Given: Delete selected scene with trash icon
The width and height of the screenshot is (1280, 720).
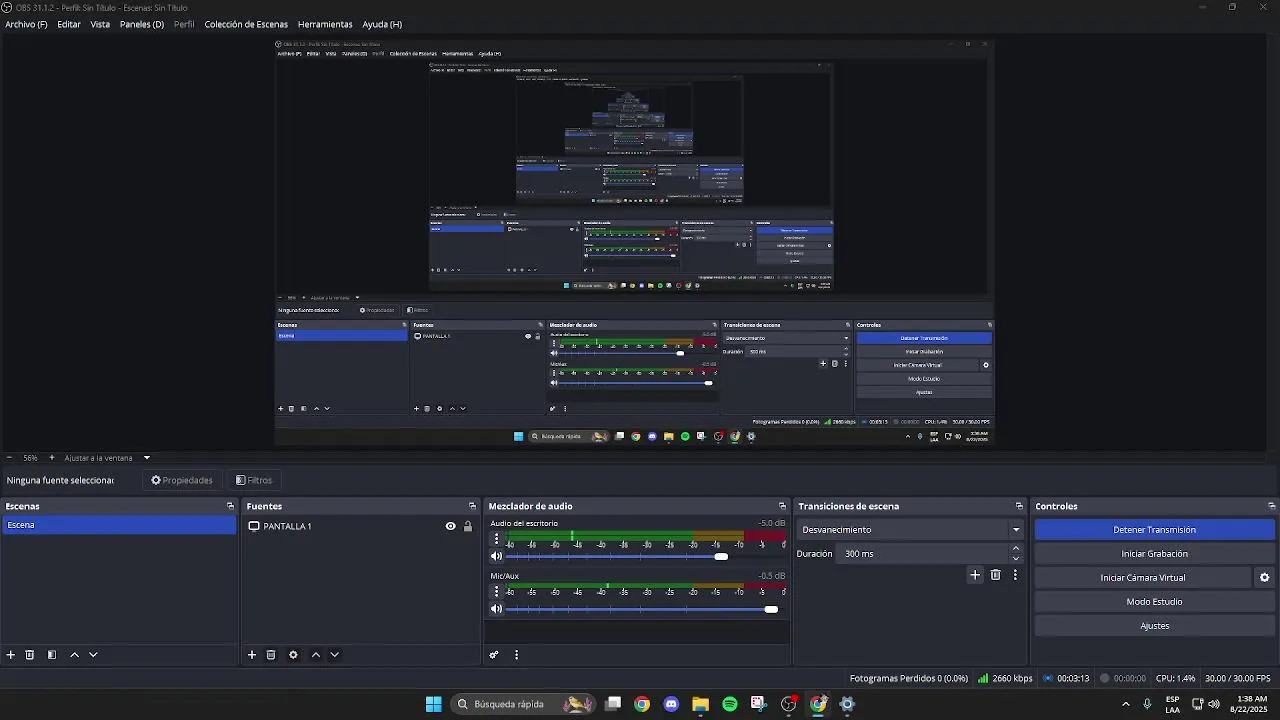Looking at the screenshot, I should click(x=30, y=655).
